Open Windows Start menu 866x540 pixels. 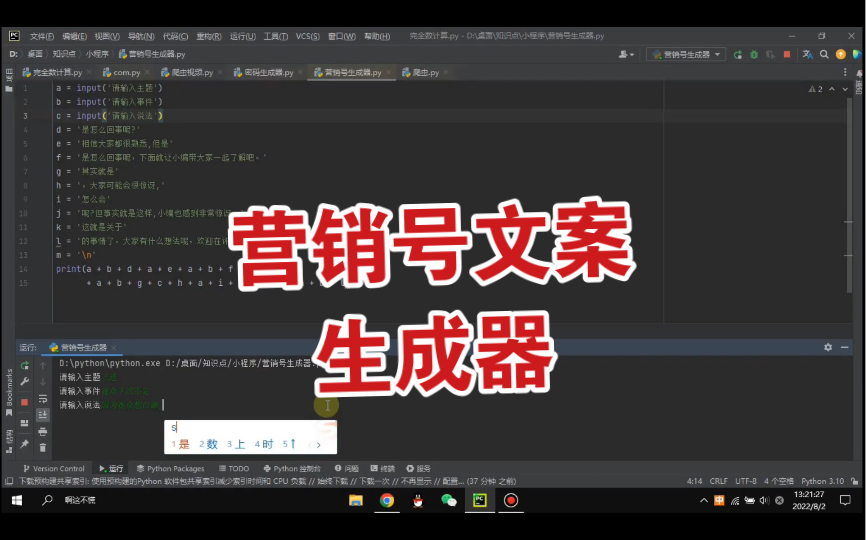coord(17,500)
